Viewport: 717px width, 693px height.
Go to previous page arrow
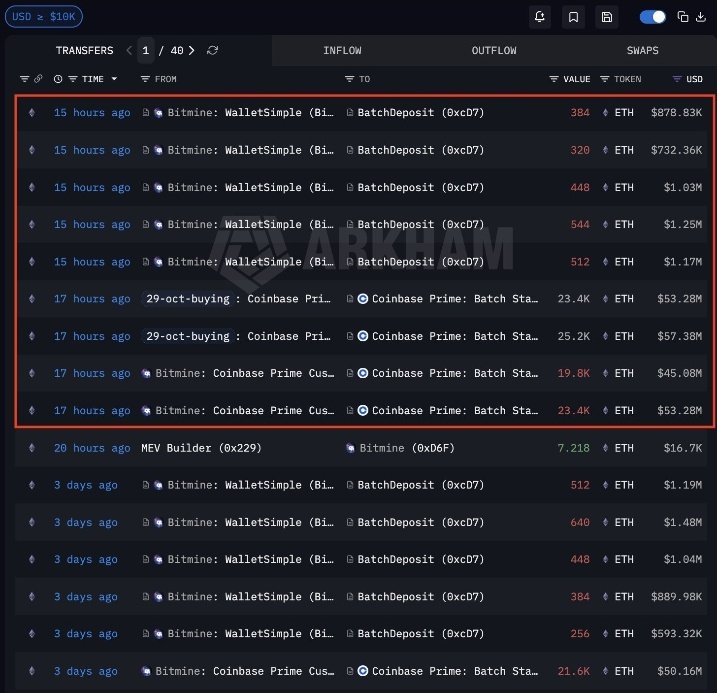pyautogui.click(x=129, y=50)
